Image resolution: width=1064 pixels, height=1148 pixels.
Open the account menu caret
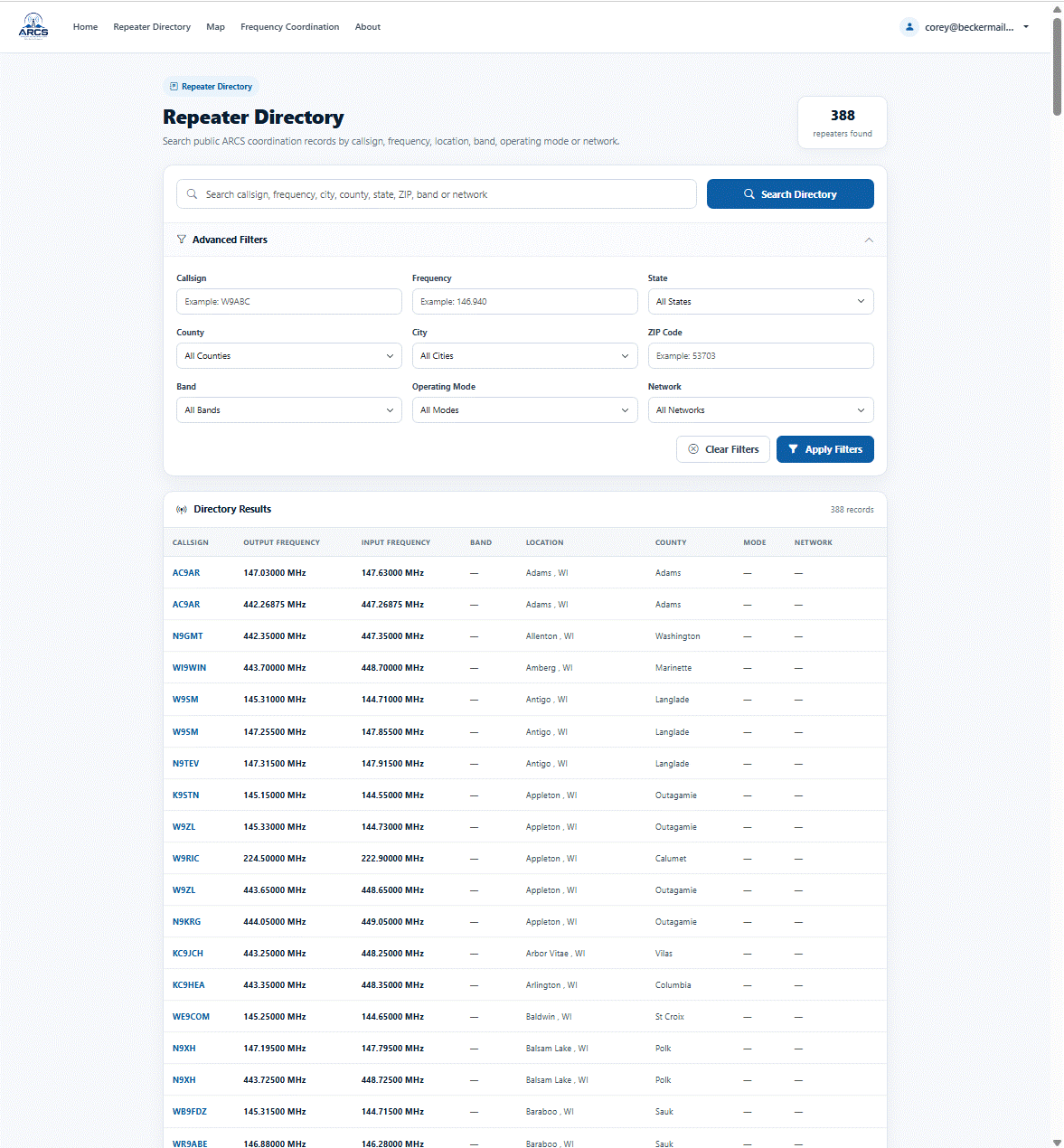click(1026, 27)
